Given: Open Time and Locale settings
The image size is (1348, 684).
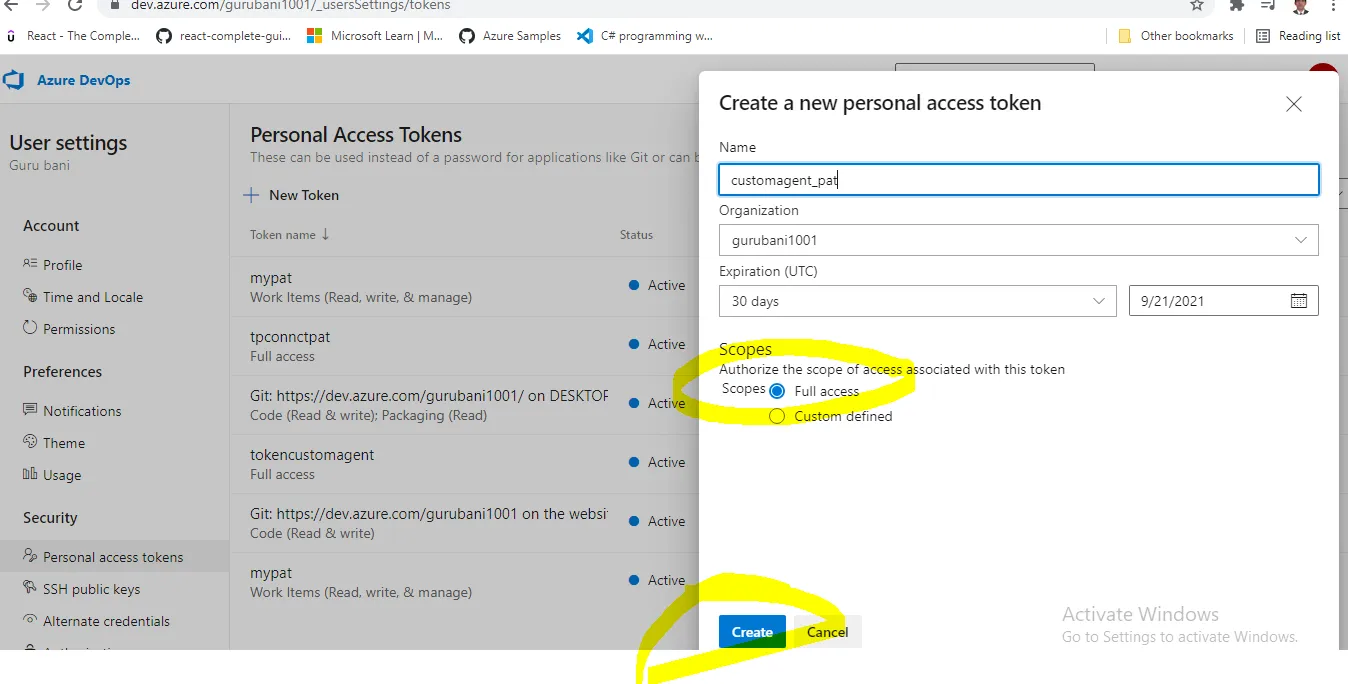Looking at the screenshot, I should point(93,297).
